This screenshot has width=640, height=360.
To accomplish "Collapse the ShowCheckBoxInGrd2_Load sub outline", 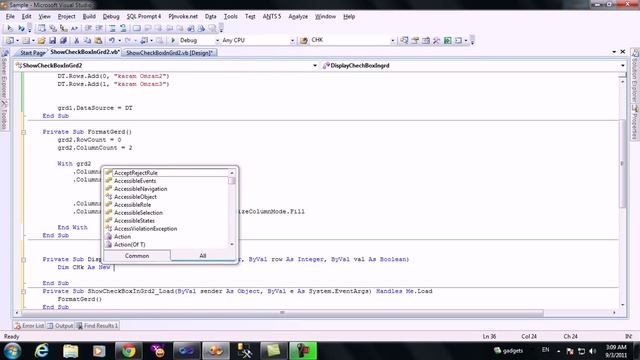I will tap(23, 291).
